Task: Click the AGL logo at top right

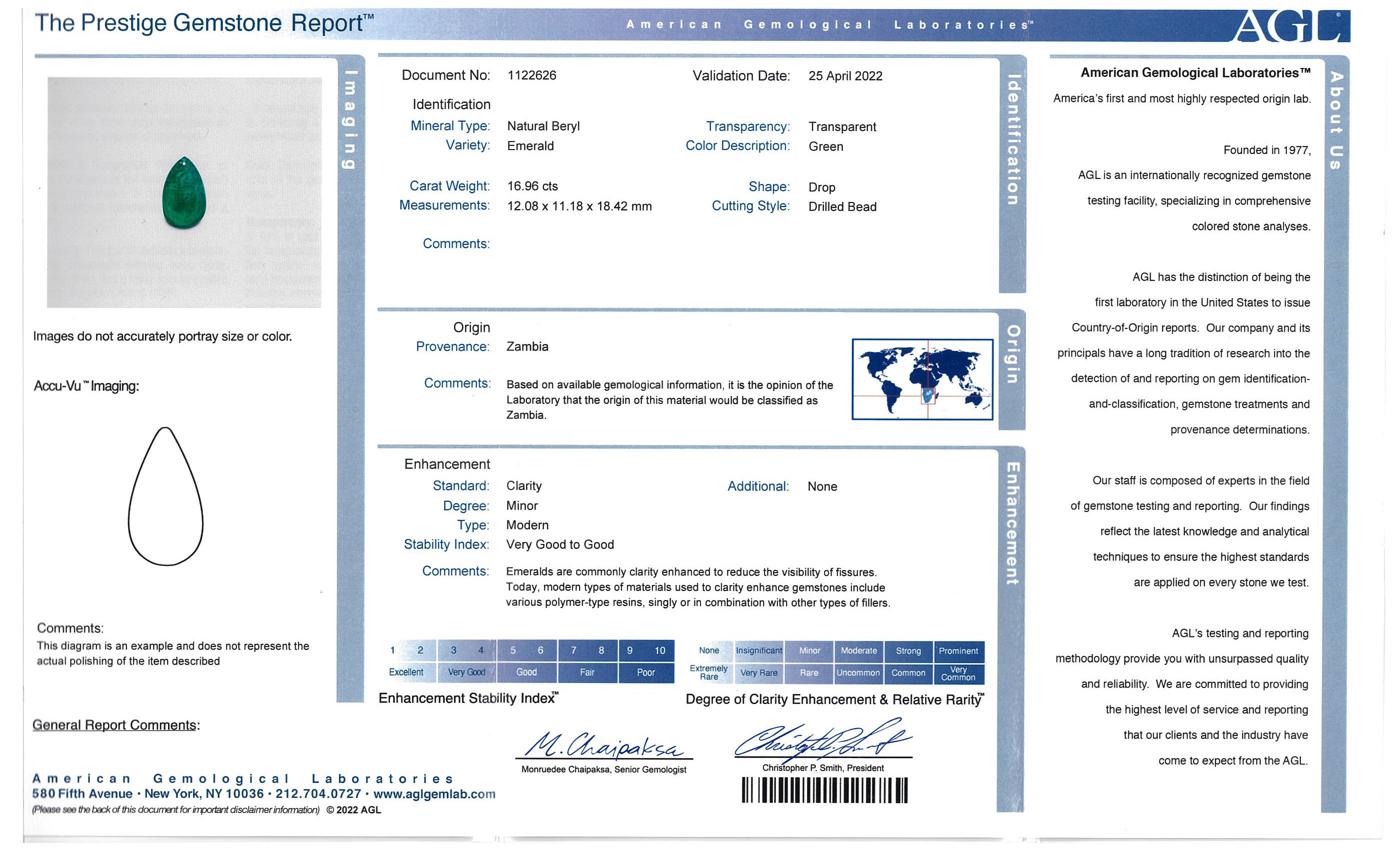Action: point(1291,26)
